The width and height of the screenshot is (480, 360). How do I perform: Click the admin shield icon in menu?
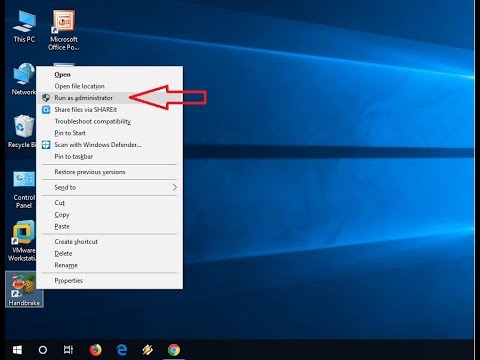click(x=46, y=98)
